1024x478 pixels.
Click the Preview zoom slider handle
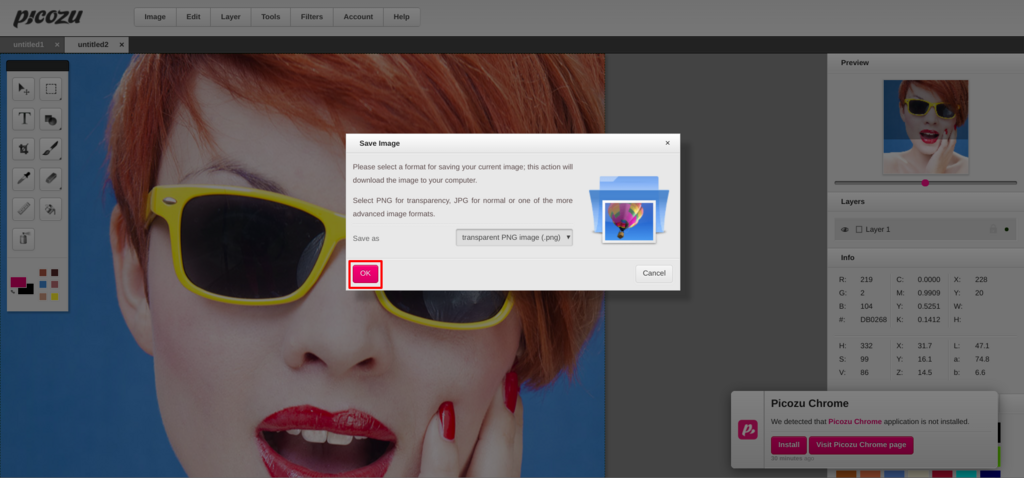[x=925, y=183]
